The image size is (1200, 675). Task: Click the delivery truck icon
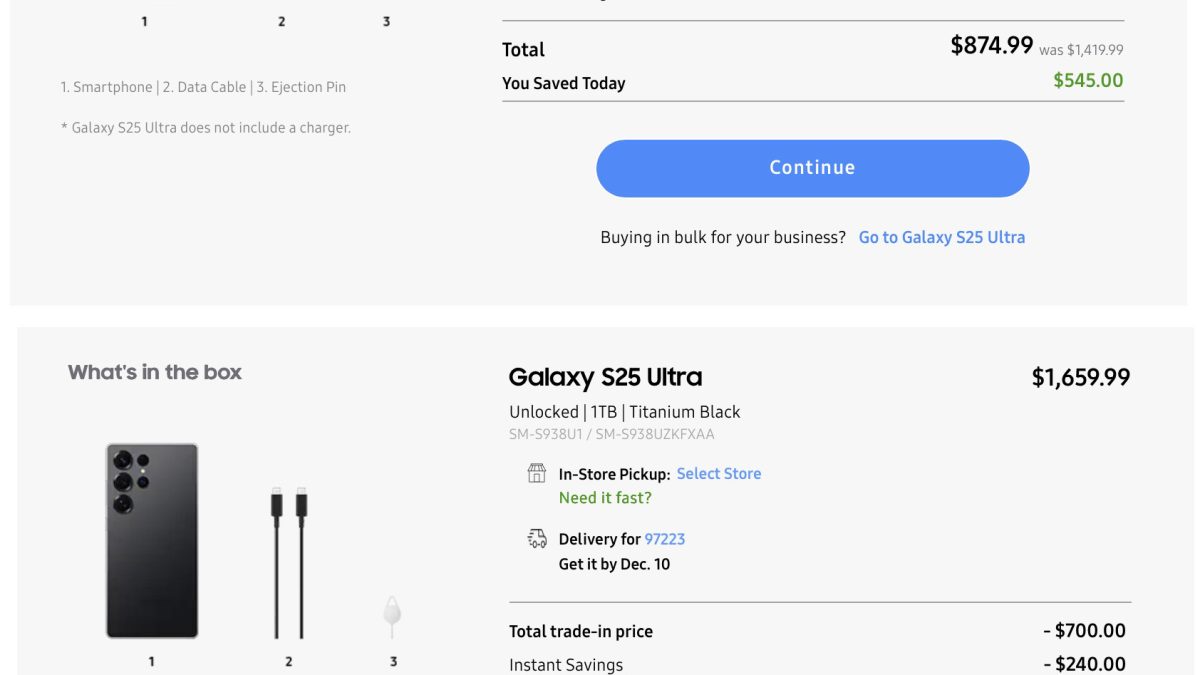(x=537, y=539)
